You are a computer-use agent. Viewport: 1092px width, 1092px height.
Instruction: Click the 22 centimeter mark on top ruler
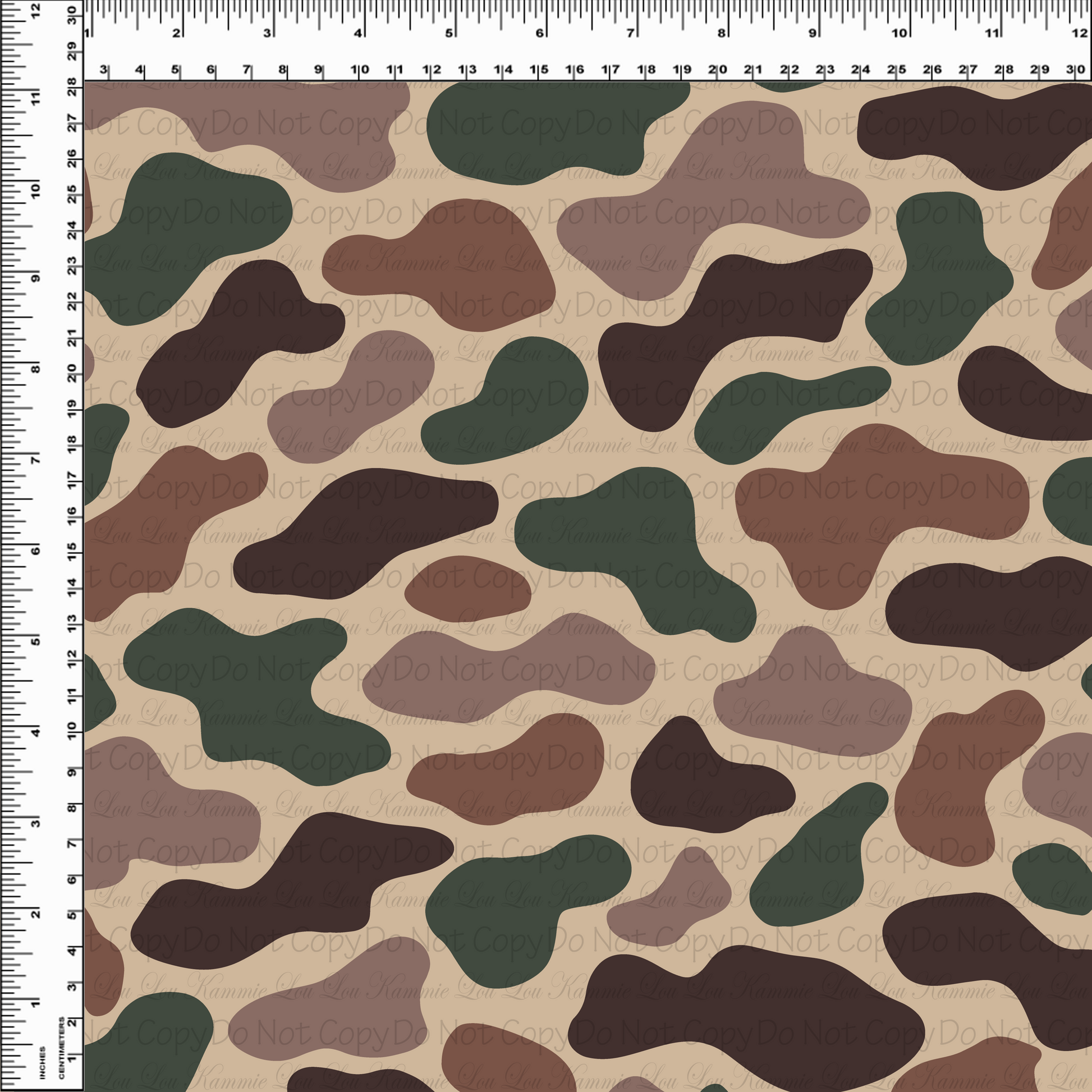[790, 70]
